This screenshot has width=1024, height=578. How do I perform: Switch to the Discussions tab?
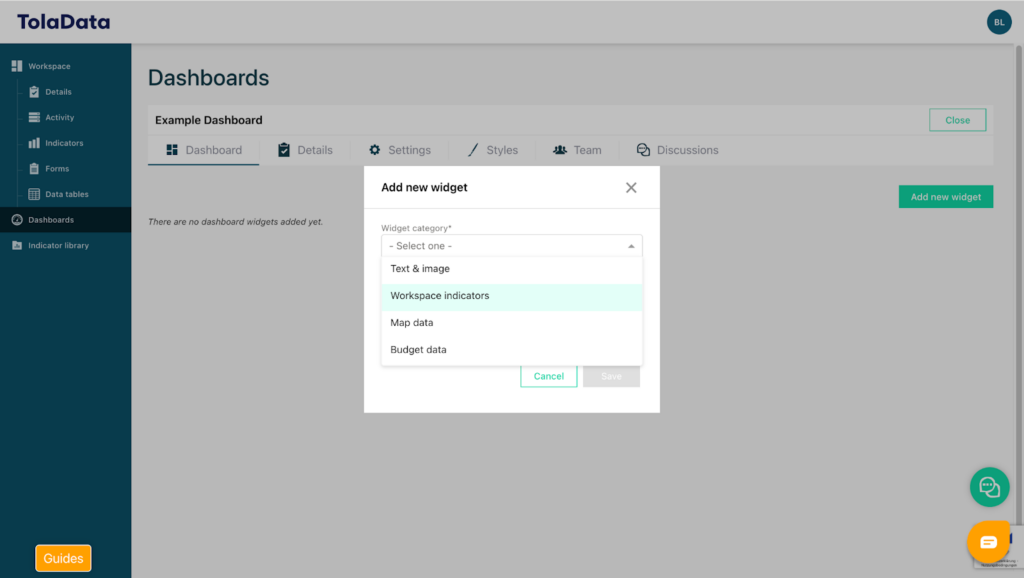coord(678,149)
